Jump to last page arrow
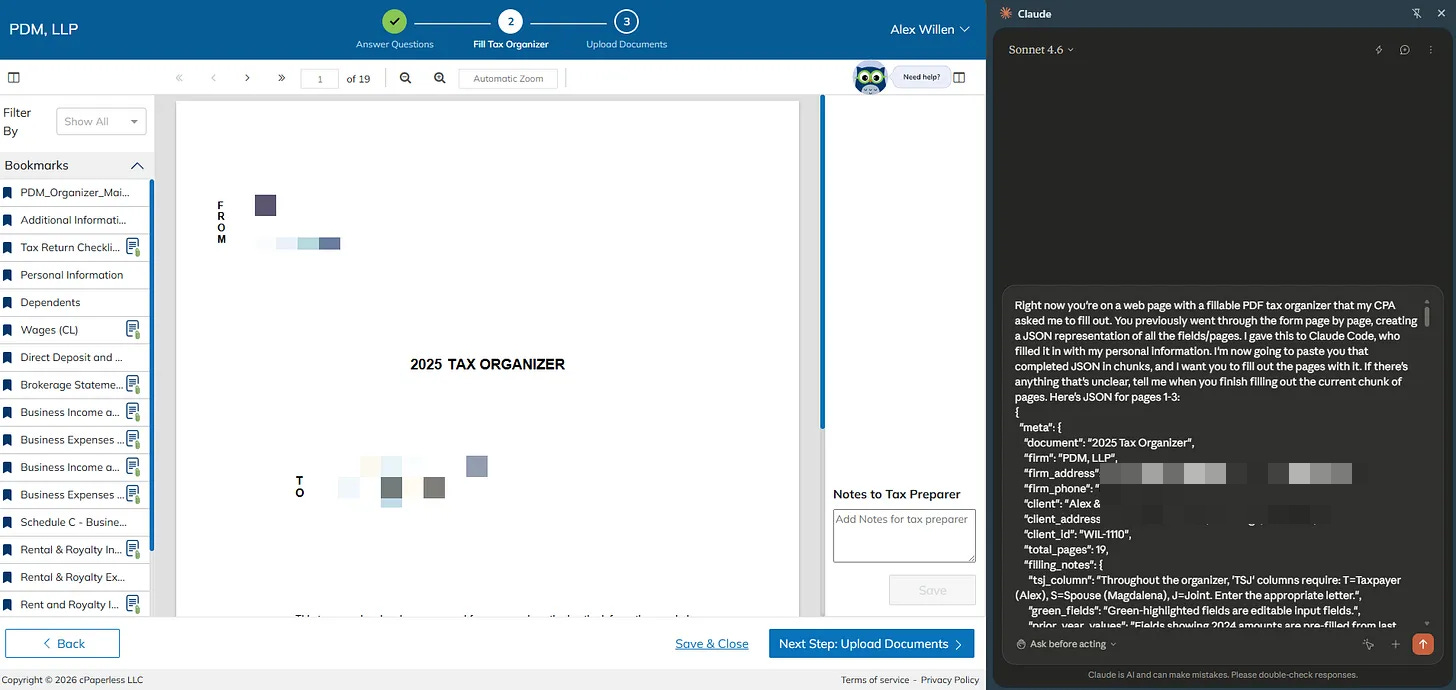 (281, 78)
